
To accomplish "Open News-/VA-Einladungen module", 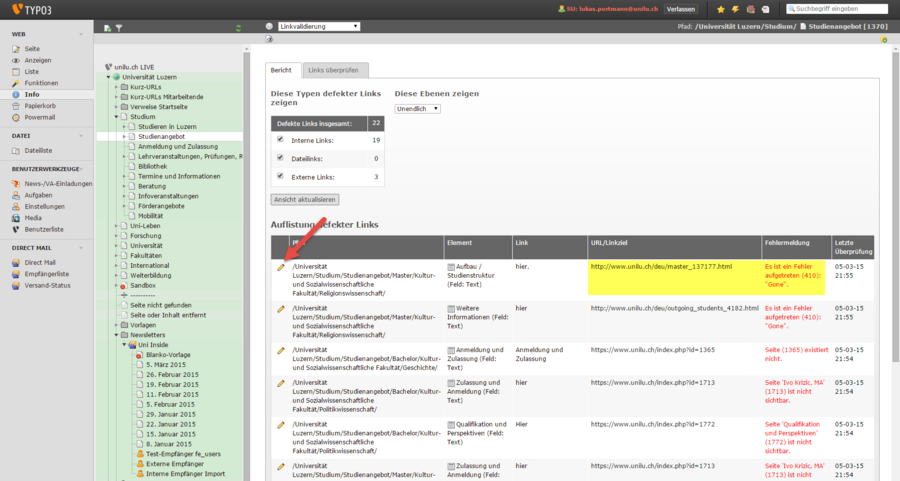I will pyautogui.click(x=58, y=184).
